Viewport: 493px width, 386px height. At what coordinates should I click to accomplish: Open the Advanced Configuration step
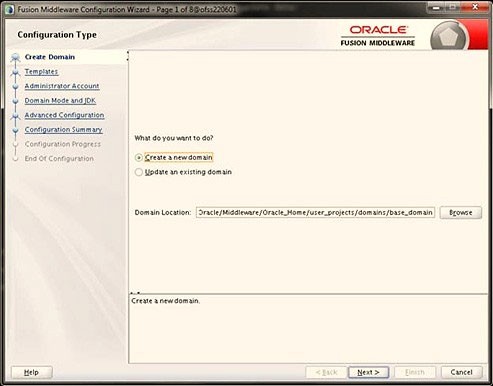click(x=64, y=115)
